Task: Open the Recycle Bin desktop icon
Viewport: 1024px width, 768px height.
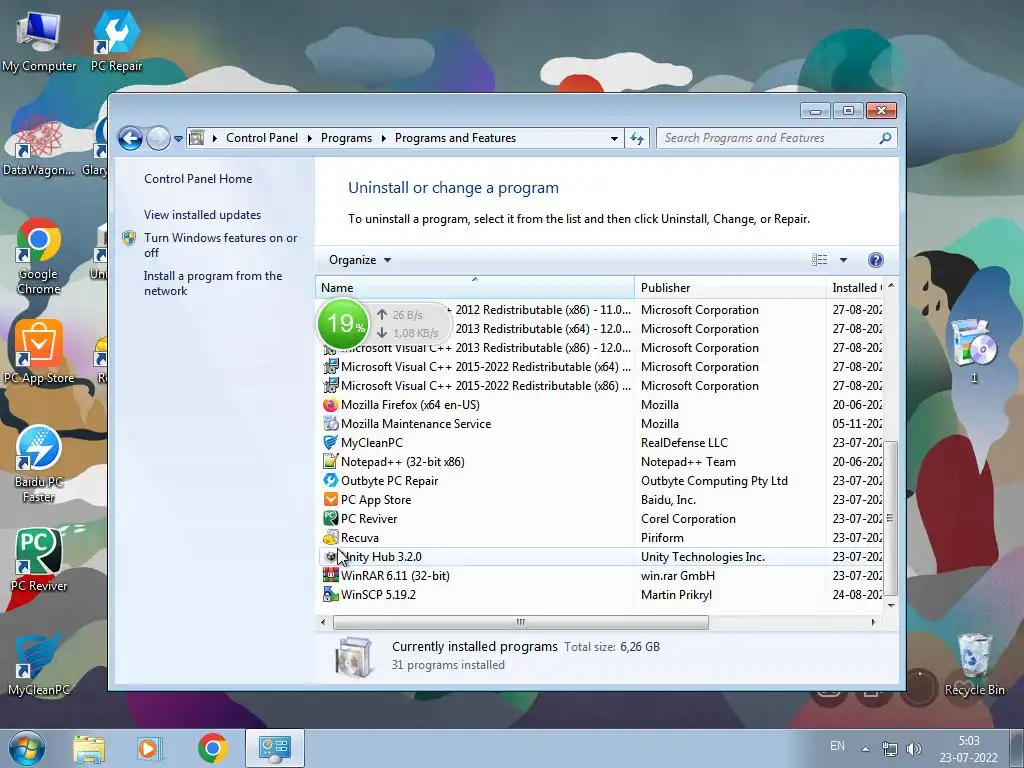Action: [x=974, y=664]
